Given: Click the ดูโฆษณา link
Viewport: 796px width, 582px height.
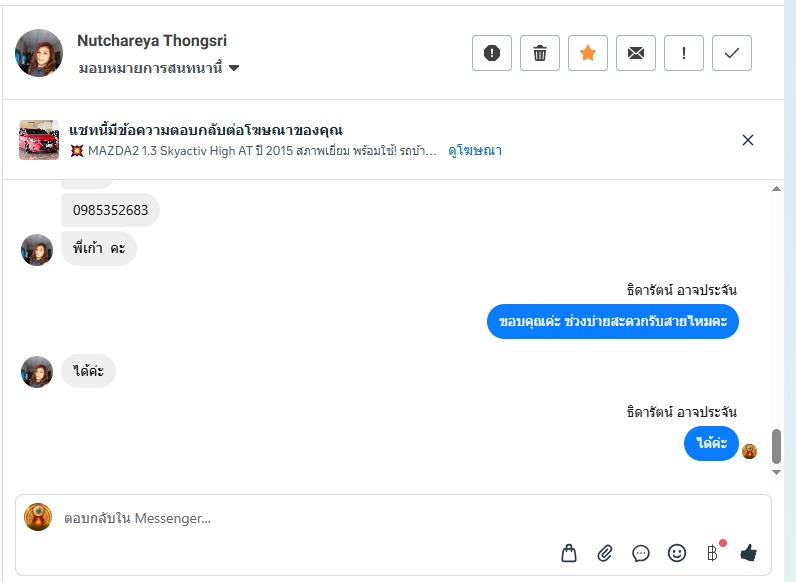Looking at the screenshot, I should coord(475,151).
